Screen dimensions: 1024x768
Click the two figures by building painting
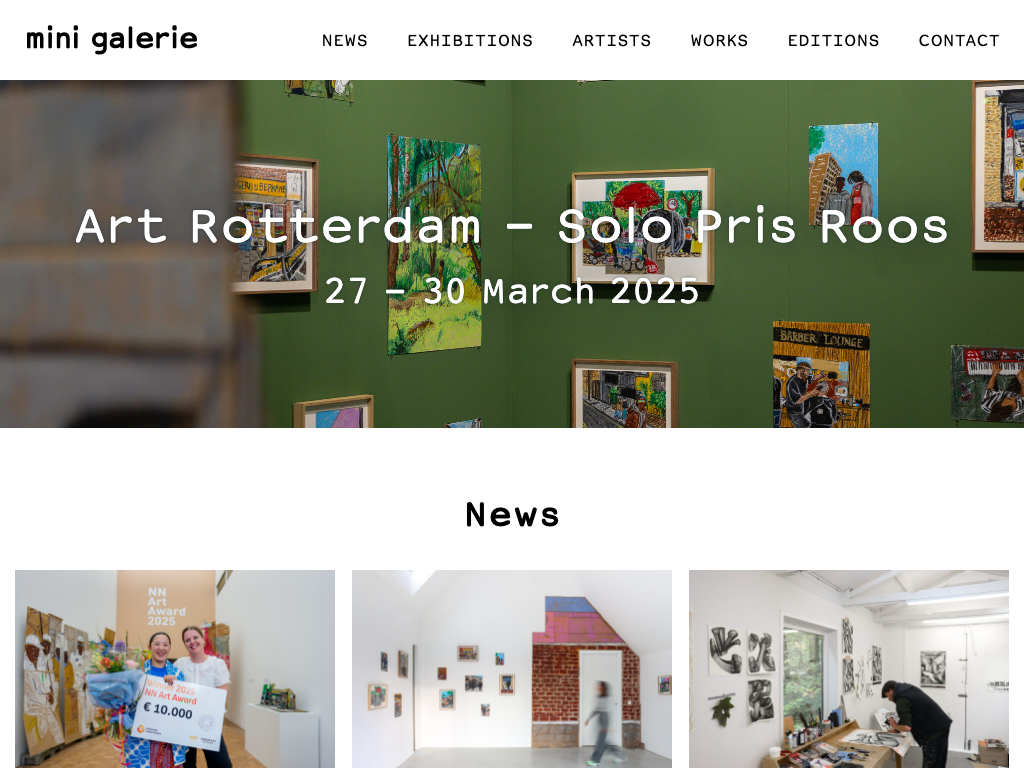(843, 174)
